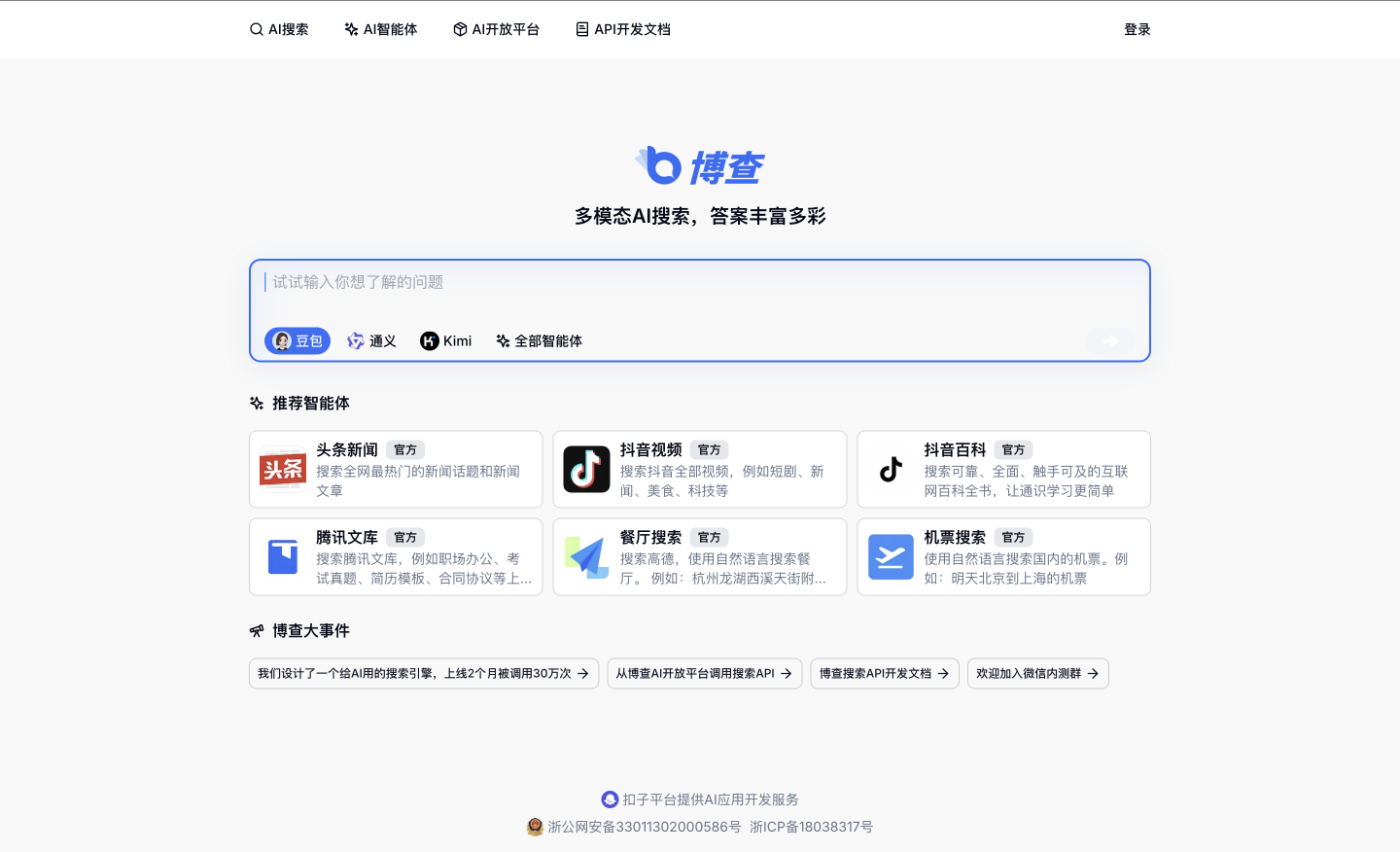Click the 多模态AI搜索 tagline text

click(x=700, y=216)
